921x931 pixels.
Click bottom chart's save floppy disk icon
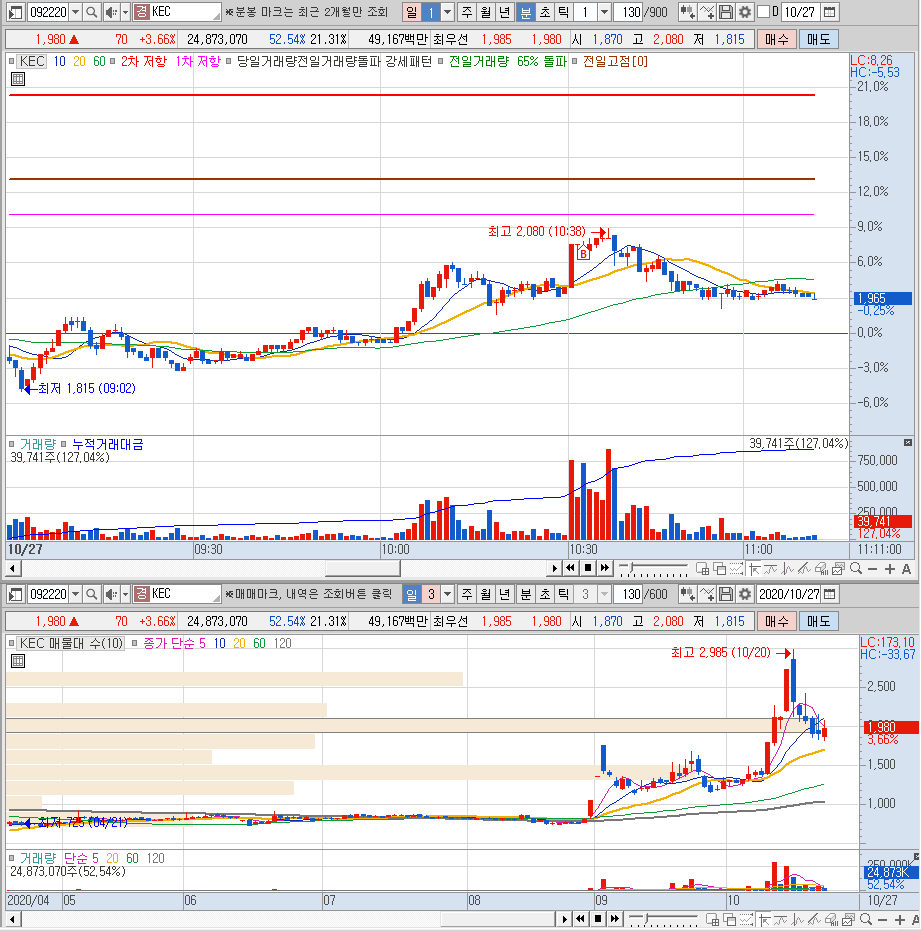coord(726,594)
